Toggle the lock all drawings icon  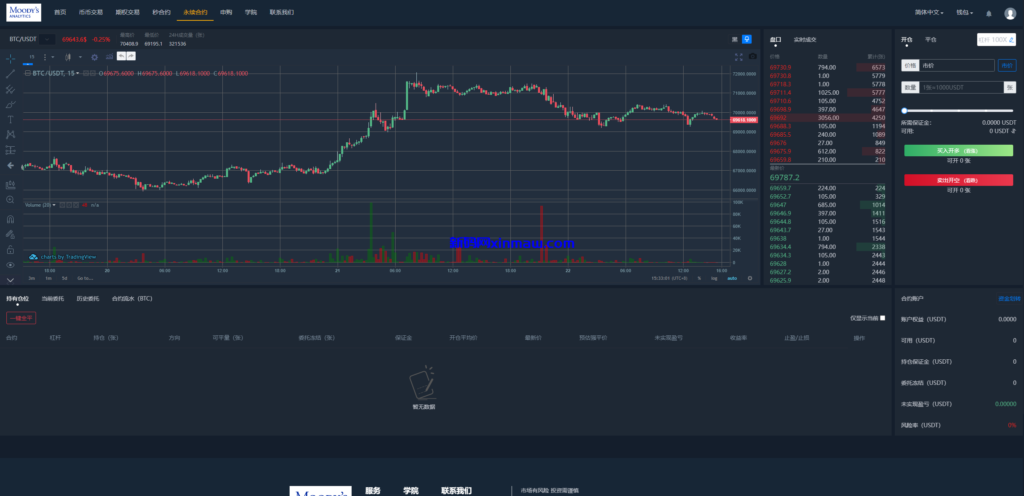pyautogui.click(x=10, y=249)
